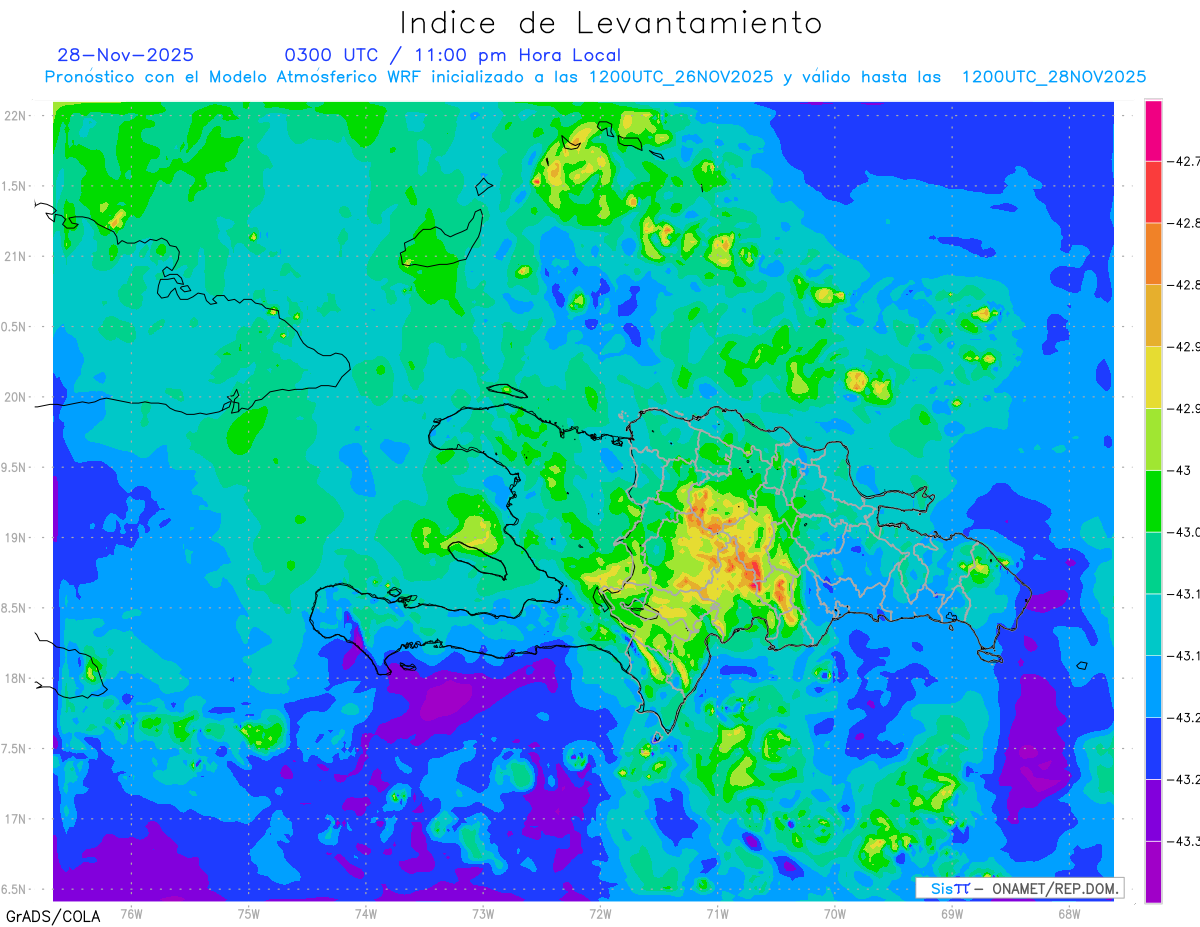The image size is (1200, 927).
Task: Click the "19N" latitude label
Action: click(16, 538)
